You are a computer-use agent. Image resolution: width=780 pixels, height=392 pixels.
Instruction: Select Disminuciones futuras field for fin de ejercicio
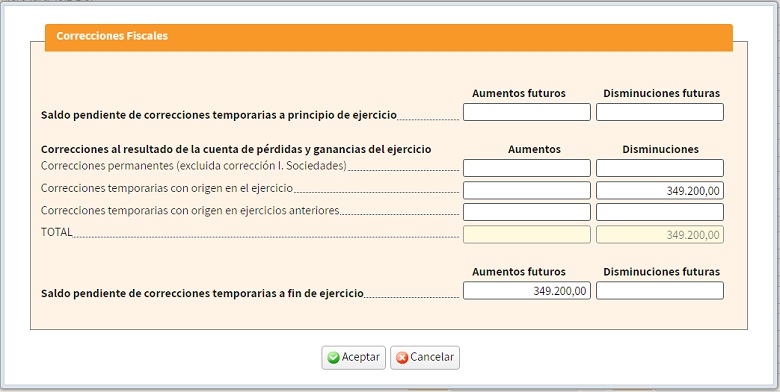point(660,291)
